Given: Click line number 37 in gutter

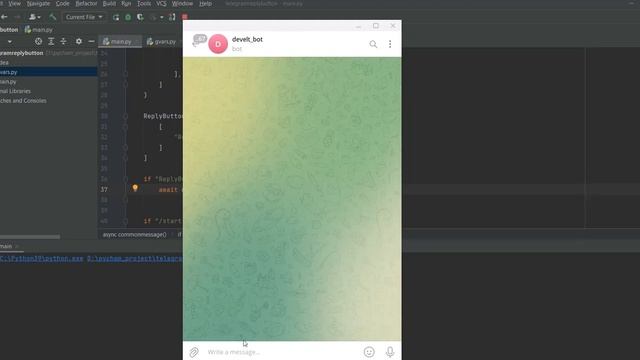Looking at the screenshot, I should point(104,189).
